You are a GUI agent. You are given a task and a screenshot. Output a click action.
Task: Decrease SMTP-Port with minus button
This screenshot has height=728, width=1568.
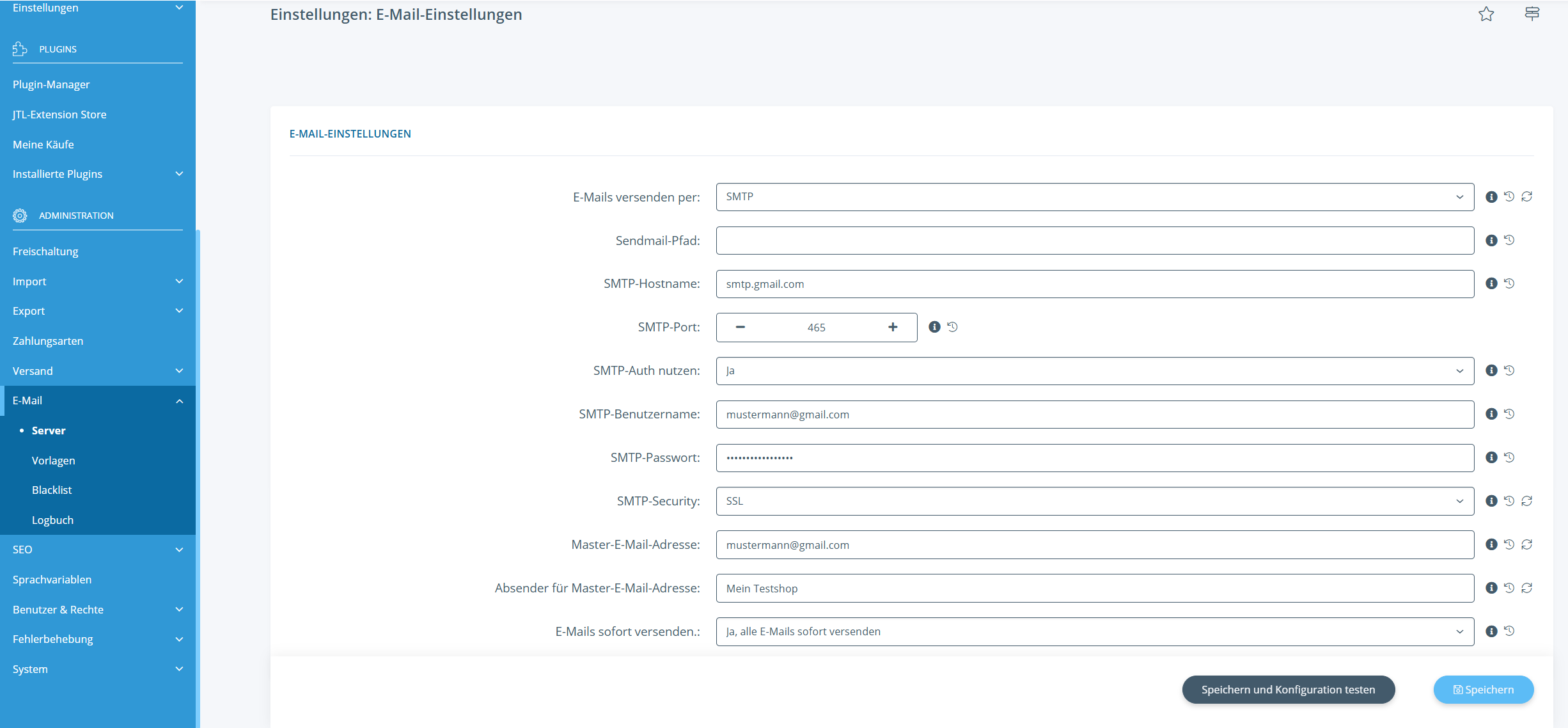click(x=741, y=327)
